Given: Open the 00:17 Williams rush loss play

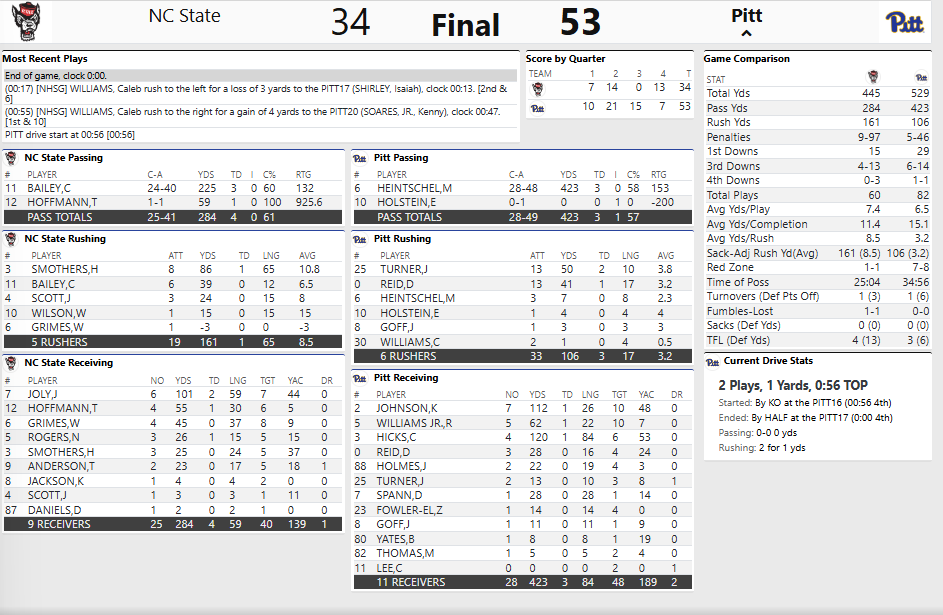Looking at the screenshot, I should click(x=260, y=93).
